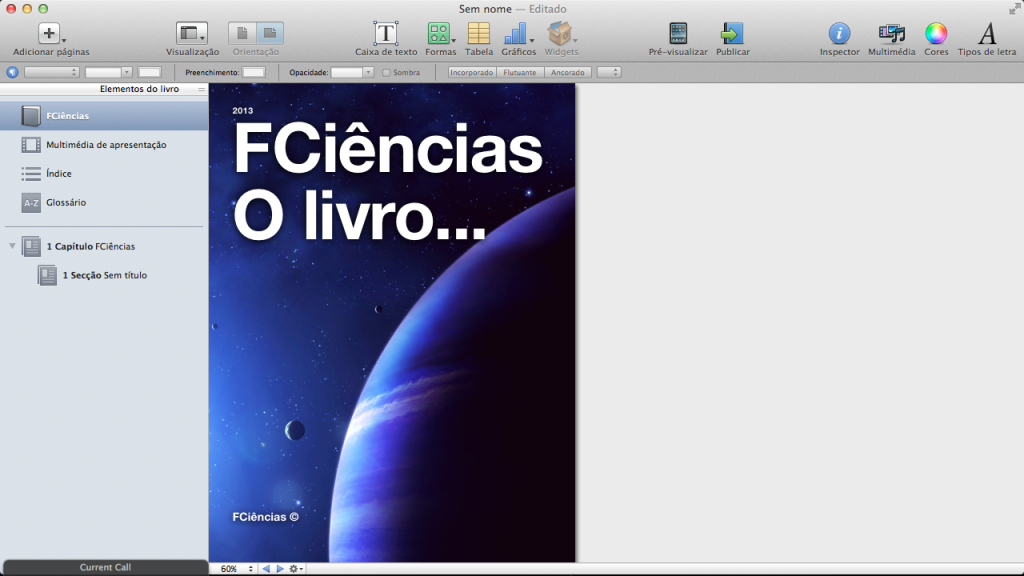Open the Gráficos charts menu
Screen dimensions: 1024x576
[x=517, y=33]
